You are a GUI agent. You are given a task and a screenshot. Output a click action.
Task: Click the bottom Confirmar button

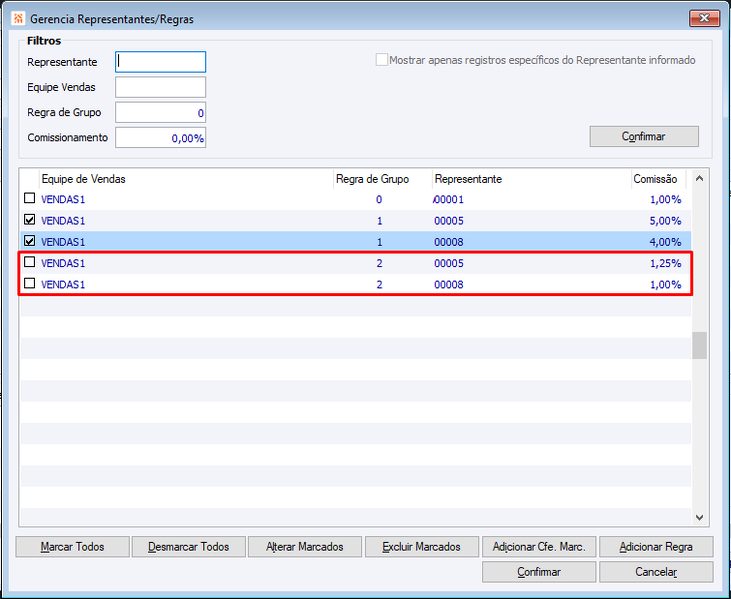pyautogui.click(x=539, y=572)
